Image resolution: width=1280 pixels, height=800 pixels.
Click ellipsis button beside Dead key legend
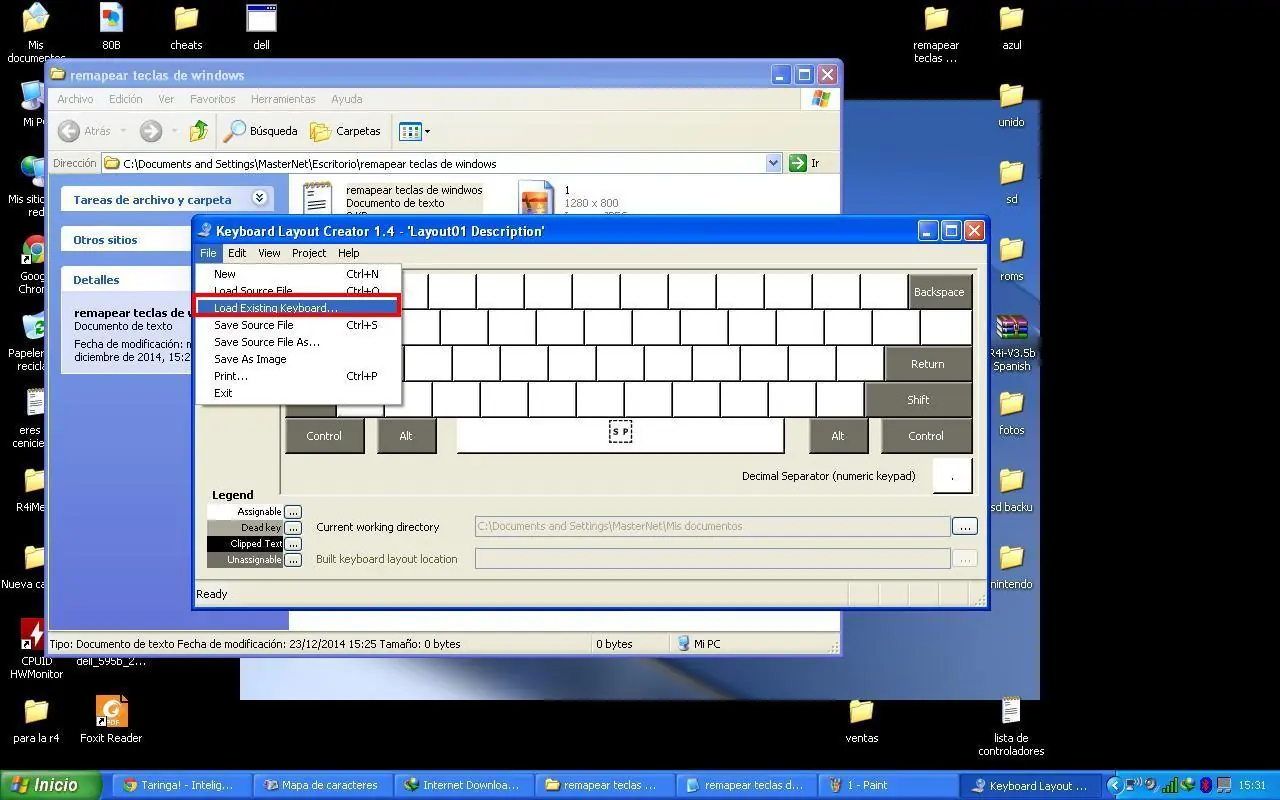coord(293,528)
